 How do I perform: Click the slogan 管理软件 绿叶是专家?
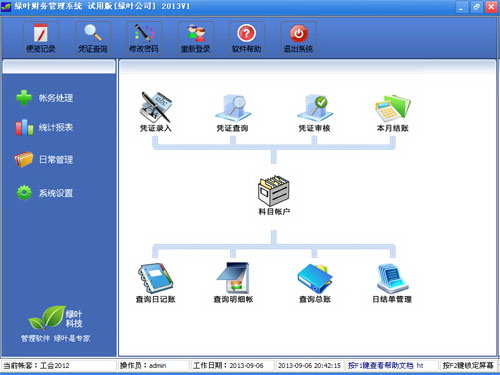pyautogui.click(x=55, y=339)
